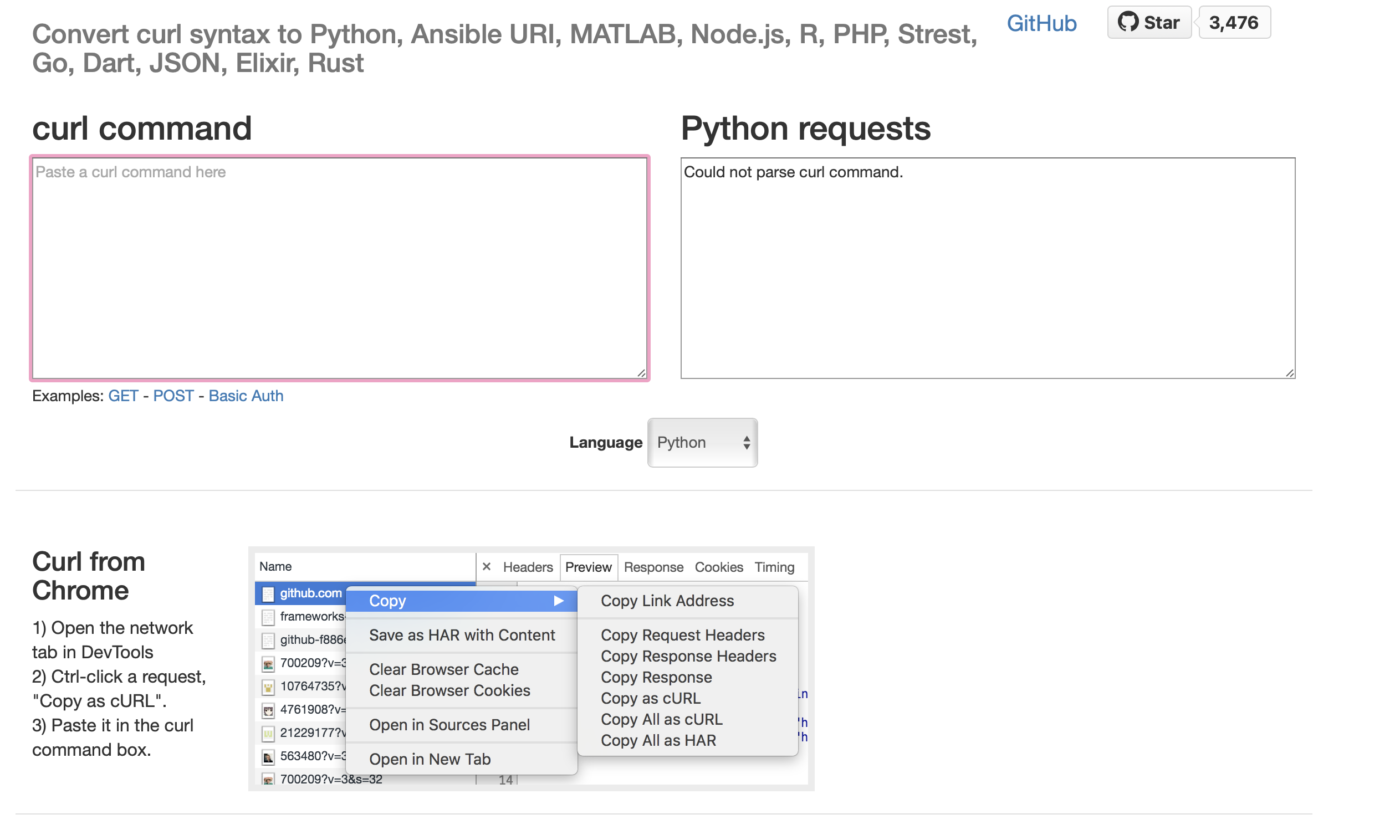The image size is (1400, 840).
Task: Grab the Python output resize handle
Action: coord(1289,373)
